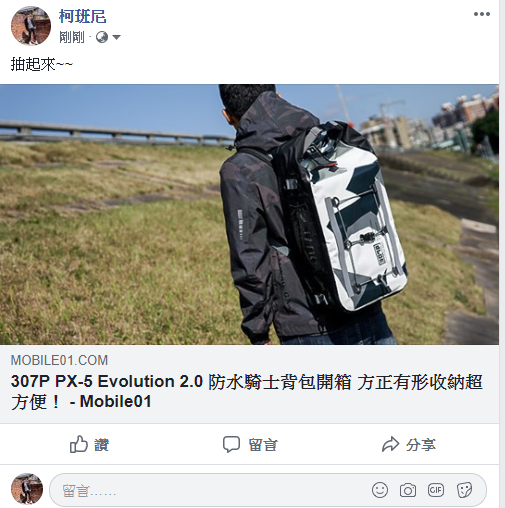Viewport: 505px width, 508px height.
Task: Click the globe public privacy icon
Action: coord(102,37)
